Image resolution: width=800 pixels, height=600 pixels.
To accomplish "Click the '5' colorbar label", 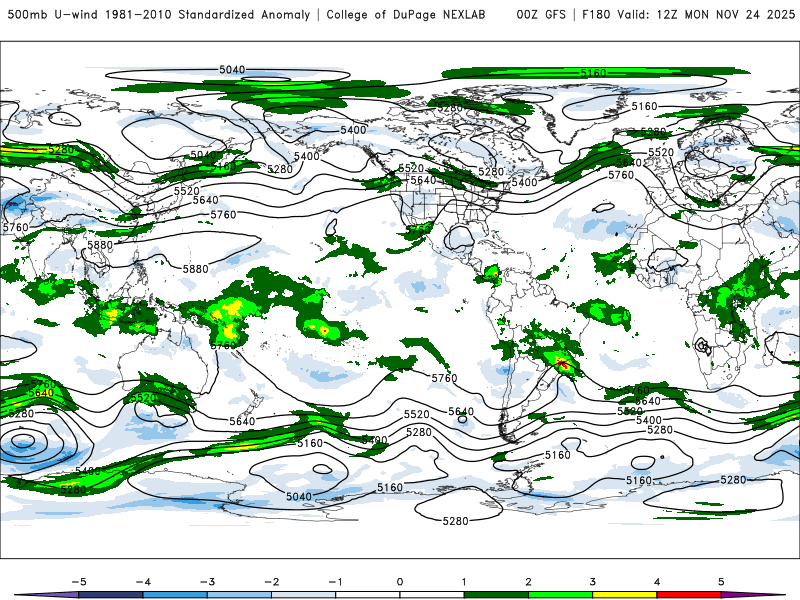I will pos(721,582).
